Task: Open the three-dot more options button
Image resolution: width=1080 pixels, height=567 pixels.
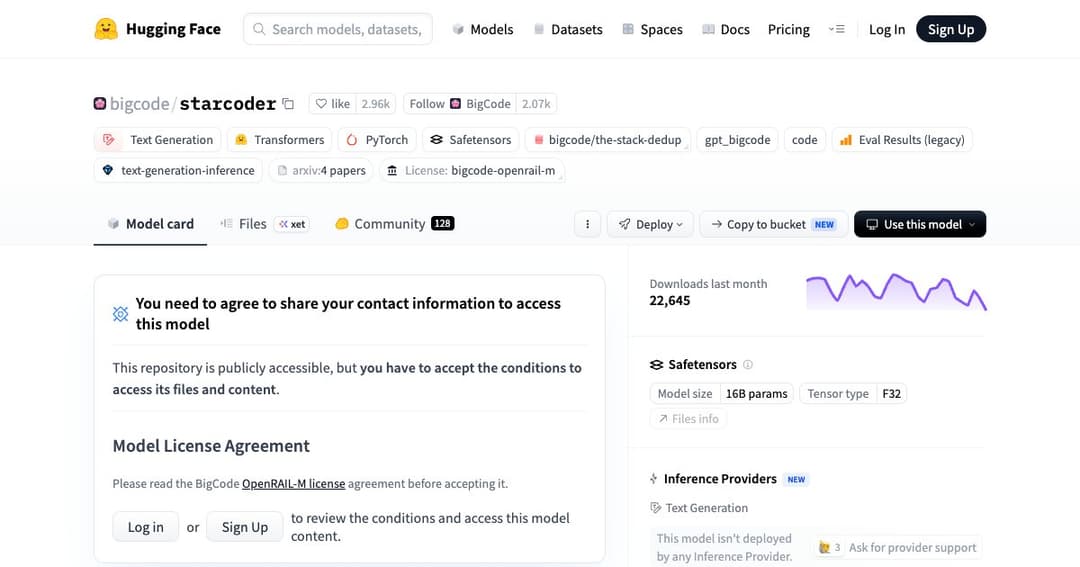Action: click(588, 224)
